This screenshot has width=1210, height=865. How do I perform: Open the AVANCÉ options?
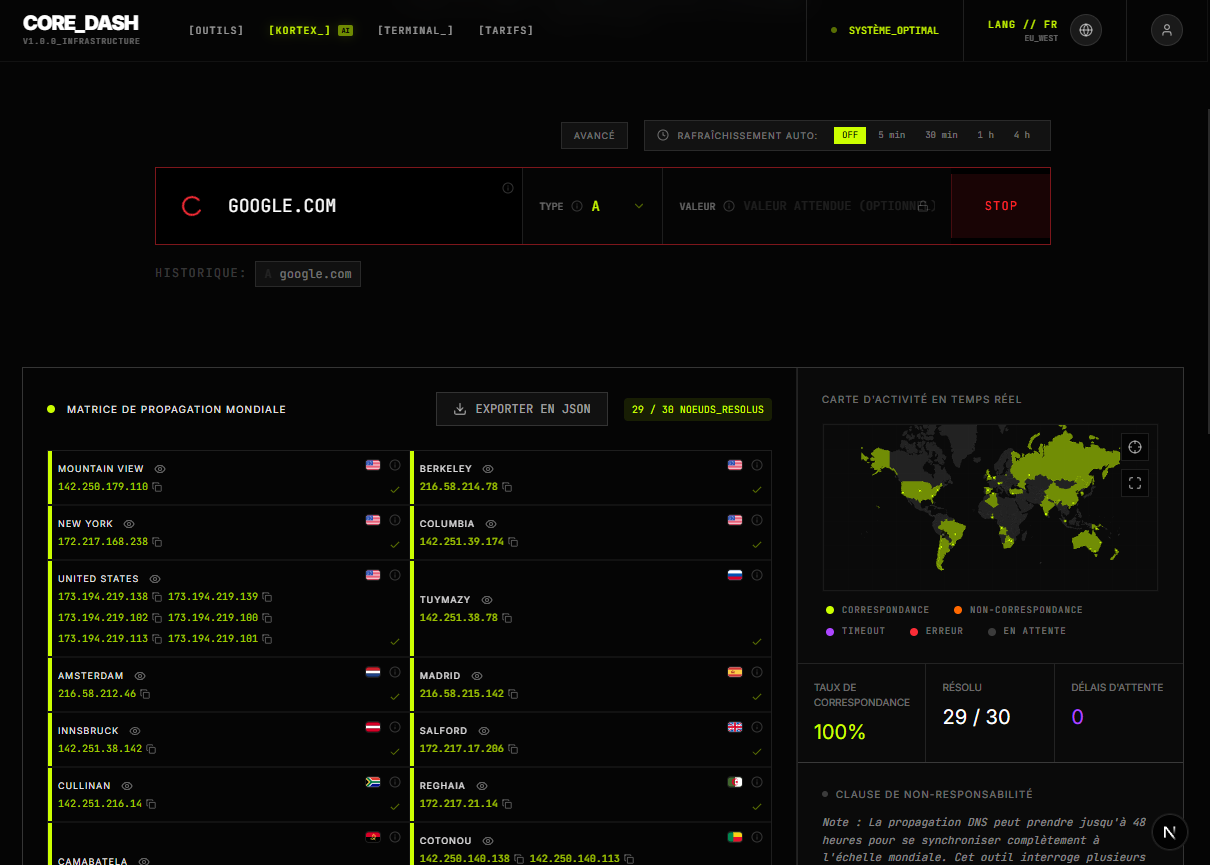(594, 135)
